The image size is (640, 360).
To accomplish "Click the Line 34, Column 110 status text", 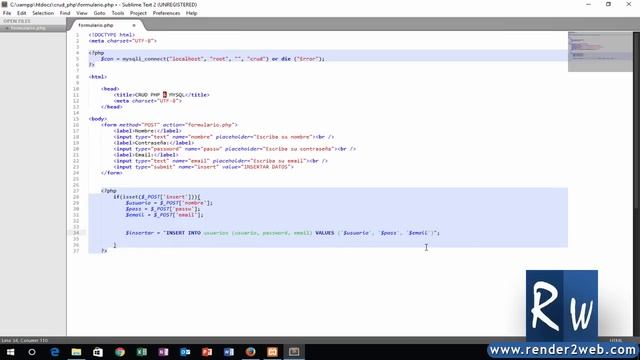I will (x=24, y=340).
